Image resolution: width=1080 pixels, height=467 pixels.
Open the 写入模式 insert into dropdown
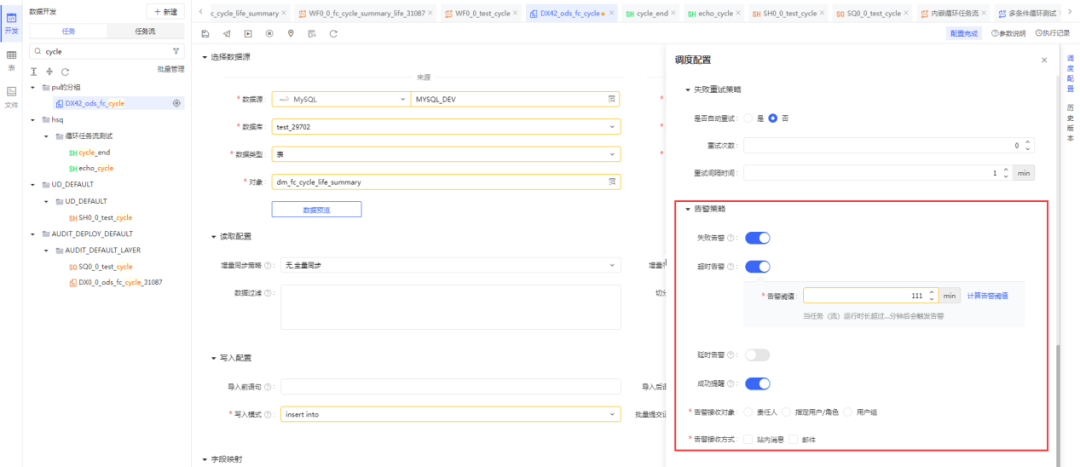point(445,414)
